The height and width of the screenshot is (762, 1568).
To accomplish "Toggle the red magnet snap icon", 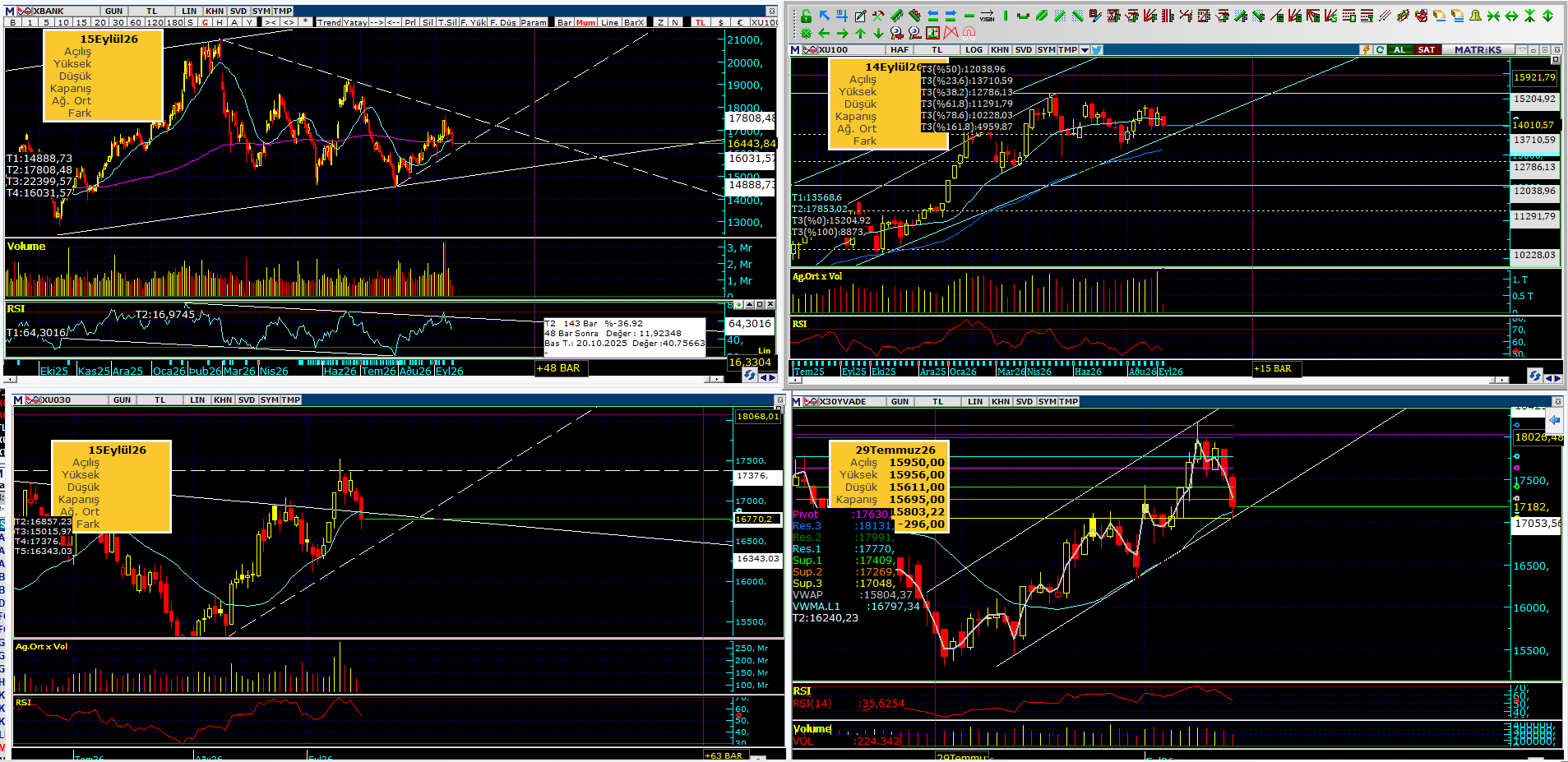I will (x=969, y=33).
